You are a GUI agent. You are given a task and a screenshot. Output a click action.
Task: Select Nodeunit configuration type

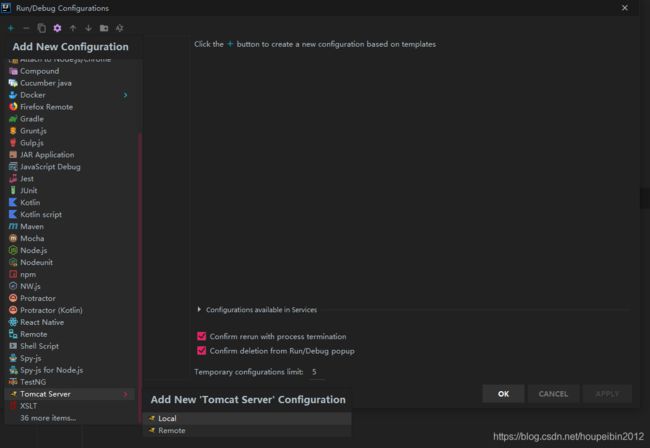(36, 262)
